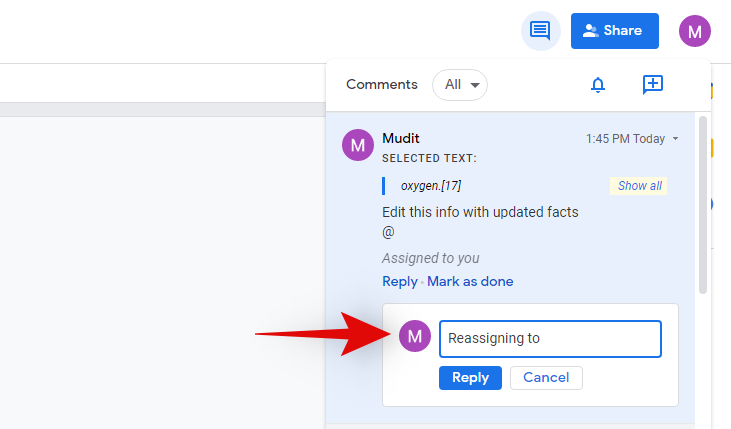Viewport: 731px width, 429px height.
Task: Expand comment options arrow beside timestamp
Action: (675, 139)
